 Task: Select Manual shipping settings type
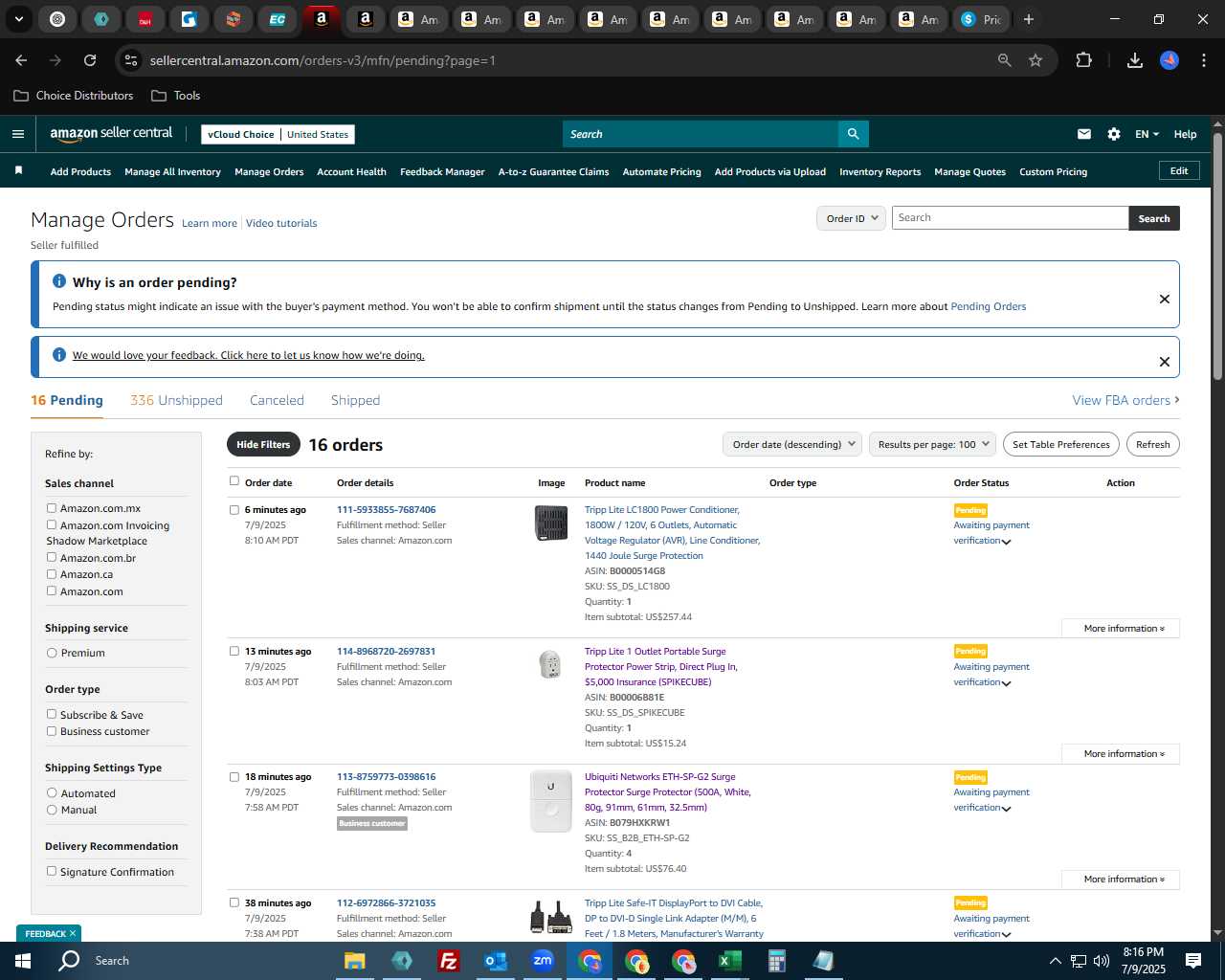[52, 810]
